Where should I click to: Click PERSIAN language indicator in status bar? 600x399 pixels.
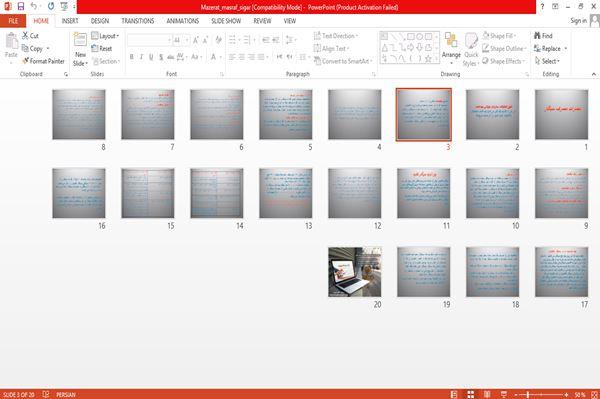(x=66, y=394)
